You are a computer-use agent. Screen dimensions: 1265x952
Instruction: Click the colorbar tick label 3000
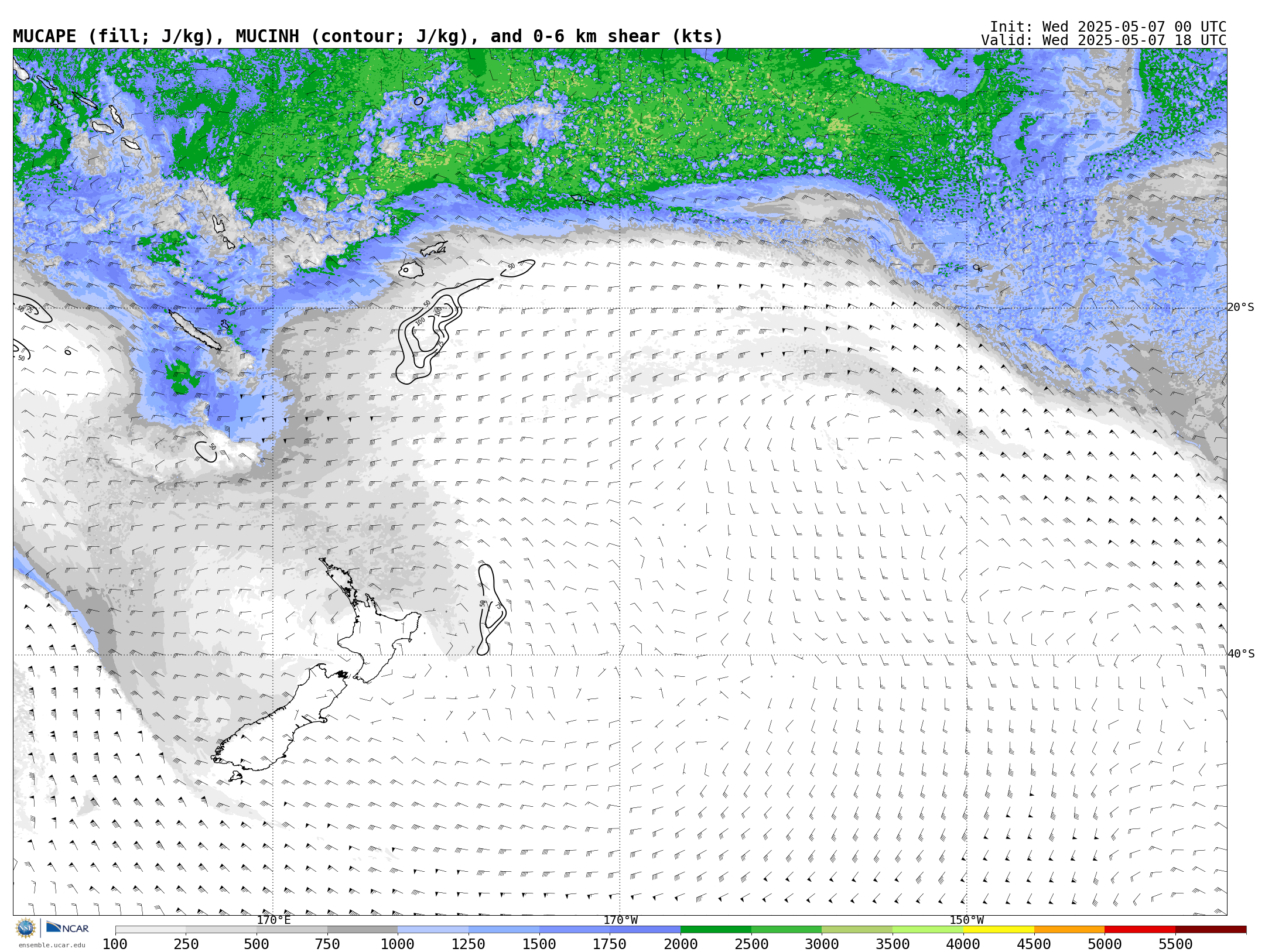pos(822,944)
